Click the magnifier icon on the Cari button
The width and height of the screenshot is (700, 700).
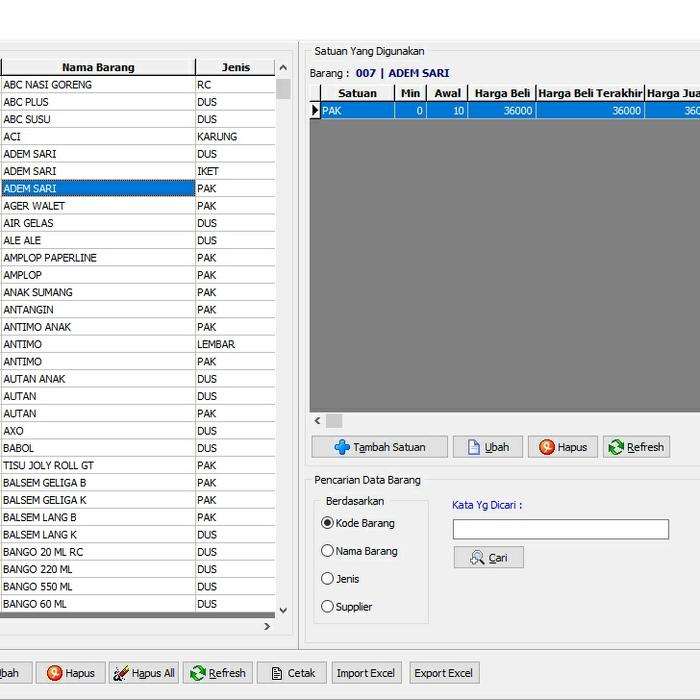click(477, 558)
